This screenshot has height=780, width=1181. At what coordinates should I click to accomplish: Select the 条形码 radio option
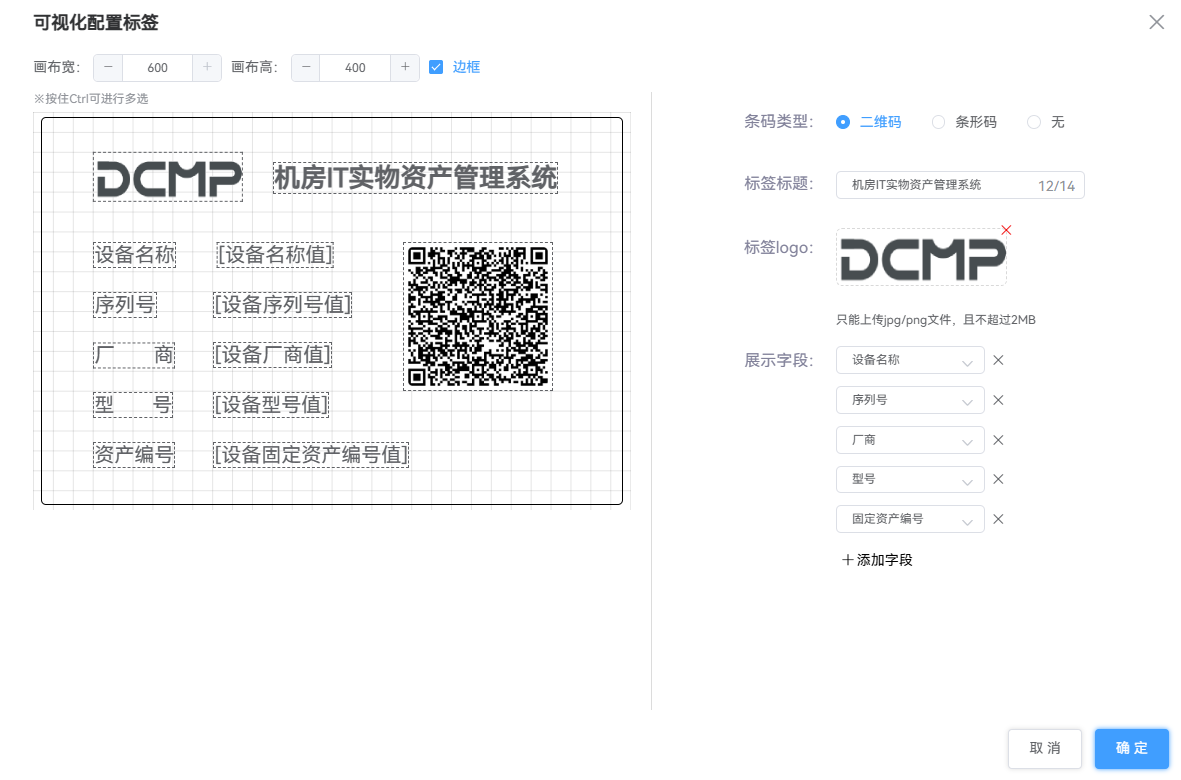(x=938, y=122)
